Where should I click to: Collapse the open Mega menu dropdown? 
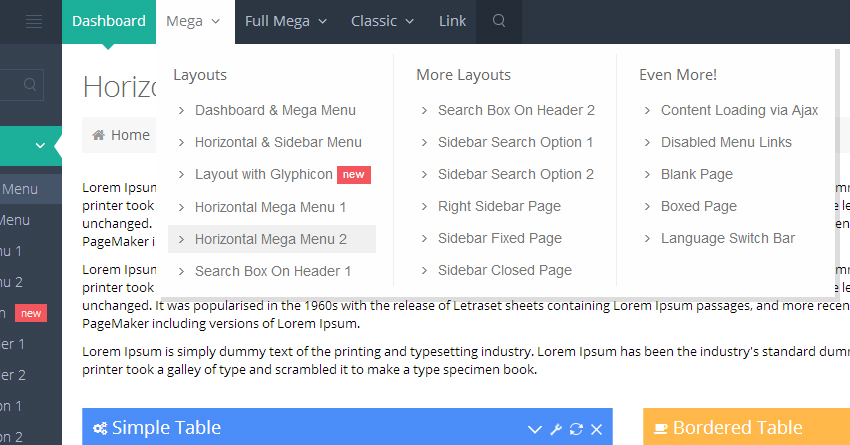(x=193, y=22)
